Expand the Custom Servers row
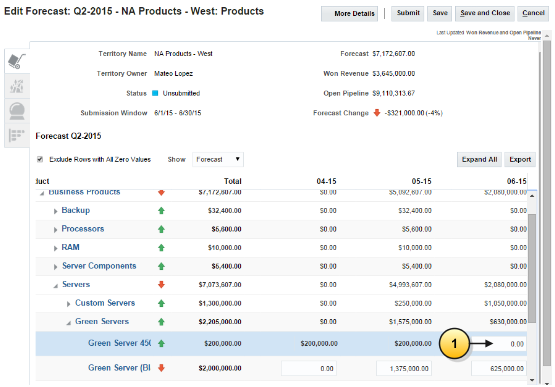The image size is (555, 387). click(69, 304)
